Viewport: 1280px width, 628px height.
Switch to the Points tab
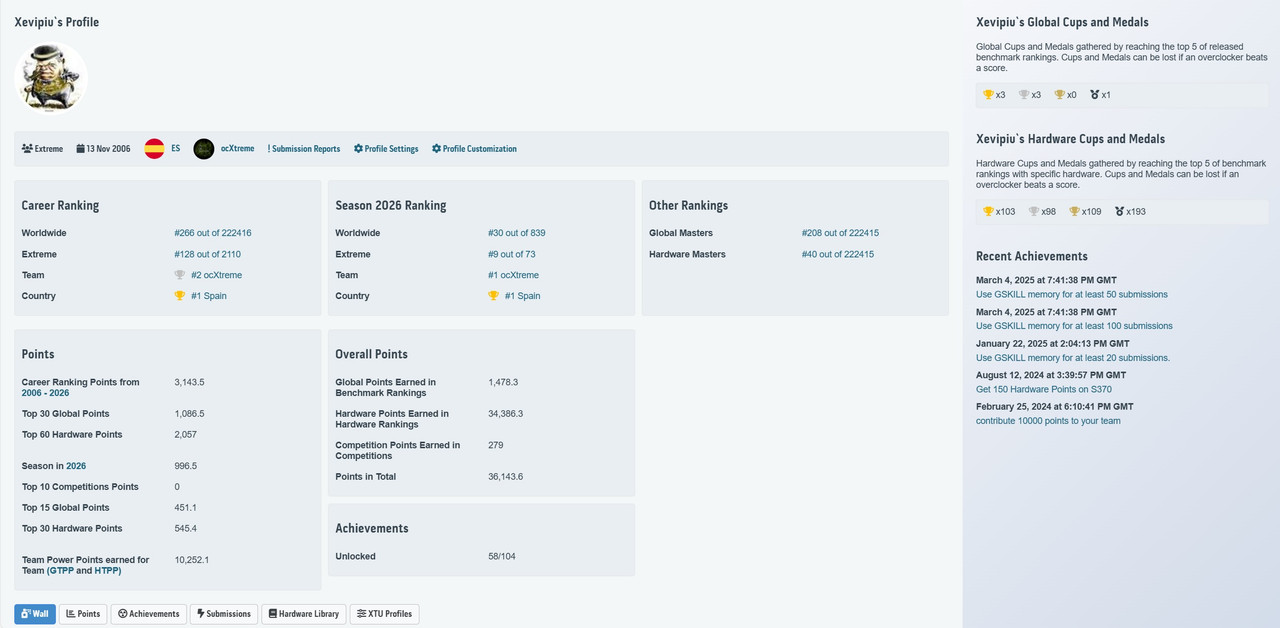(x=83, y=614)
